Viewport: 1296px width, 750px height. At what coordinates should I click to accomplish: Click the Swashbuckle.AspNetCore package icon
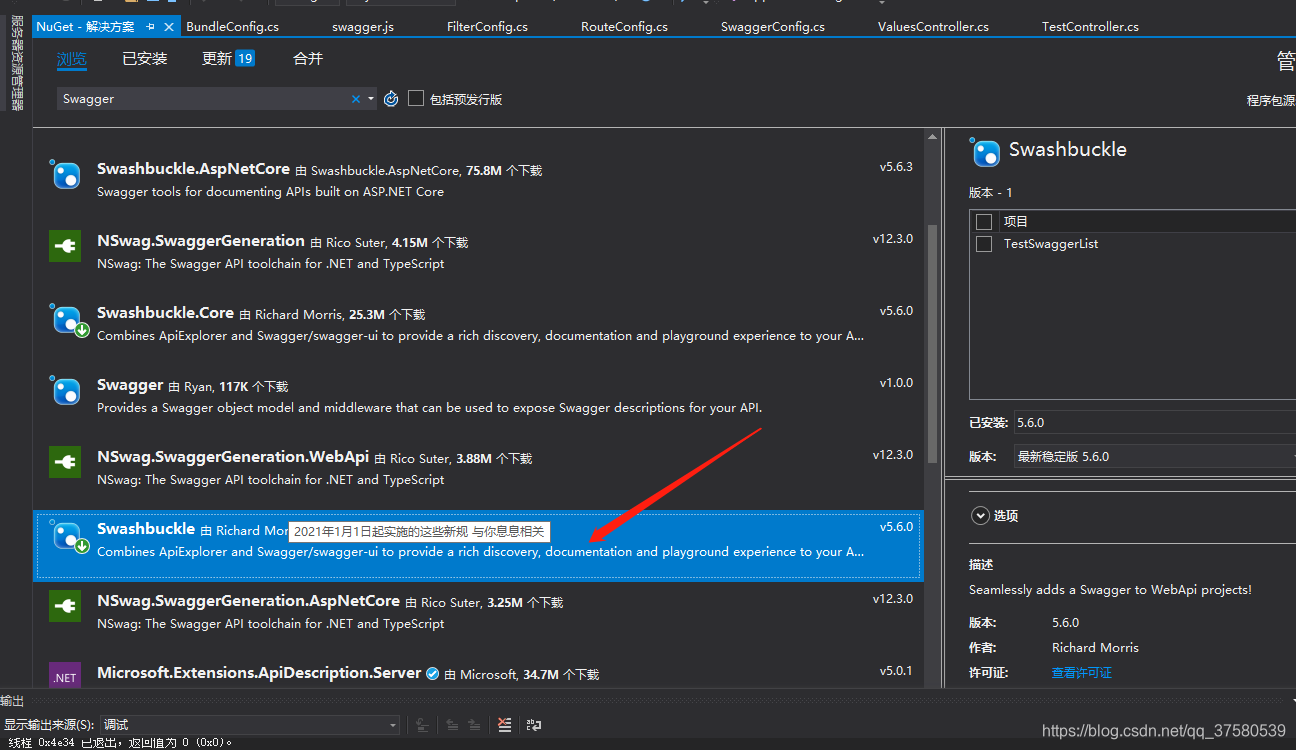pos(66,176)
